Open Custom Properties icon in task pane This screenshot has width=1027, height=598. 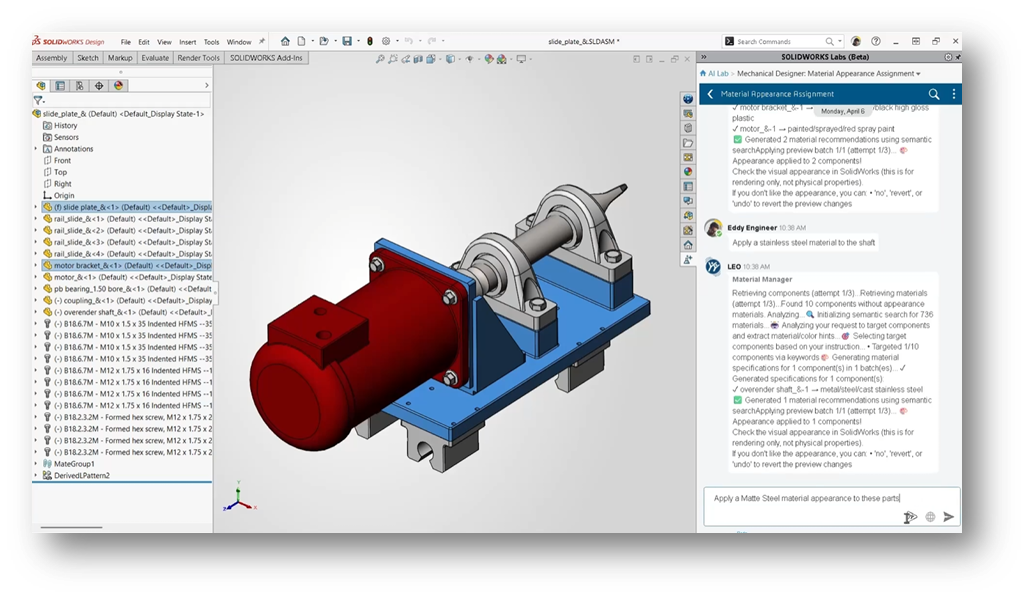click(x=688, y=187)
